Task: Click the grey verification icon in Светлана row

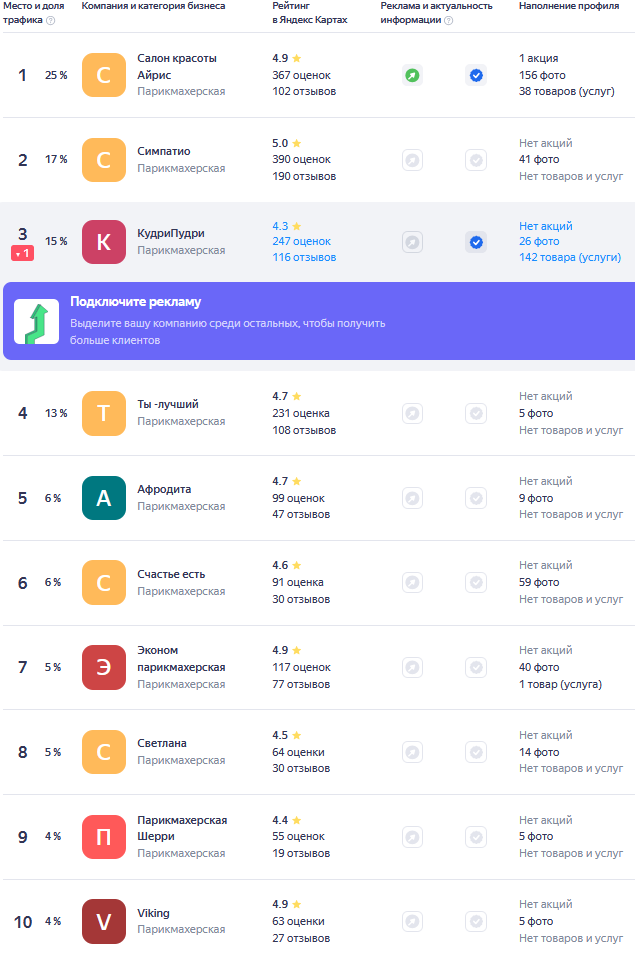Action: point(476,752)
